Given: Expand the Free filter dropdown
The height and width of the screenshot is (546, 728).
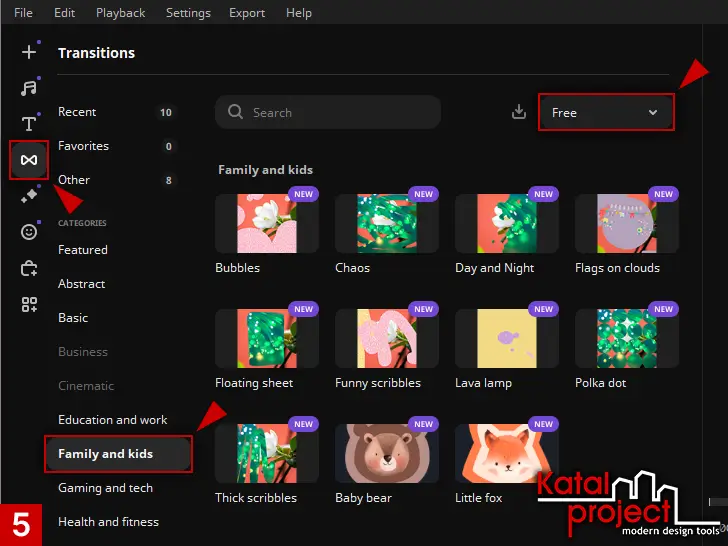Looking at the screenshot, I should point(606,112).
